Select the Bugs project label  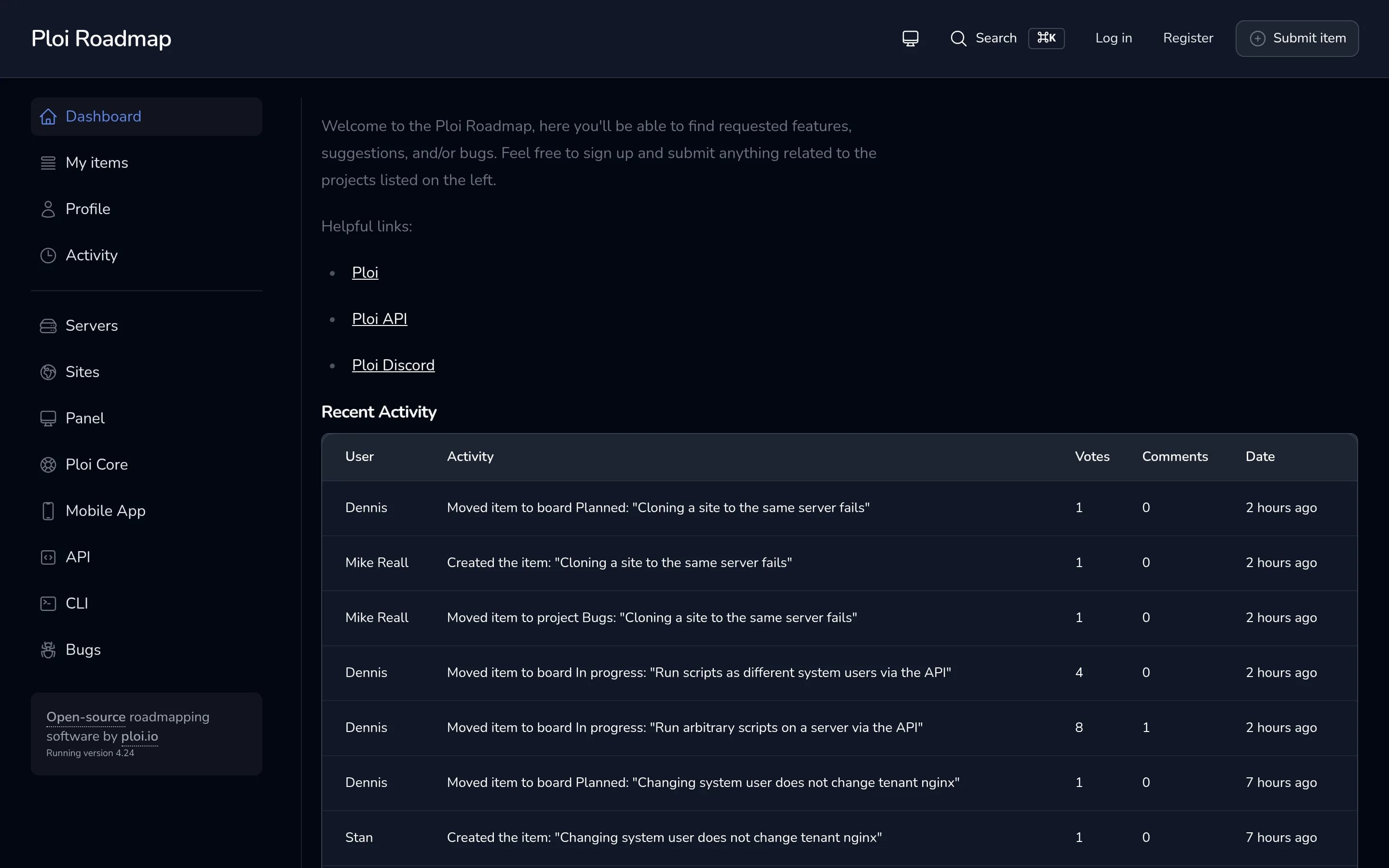tap(83, 650)
